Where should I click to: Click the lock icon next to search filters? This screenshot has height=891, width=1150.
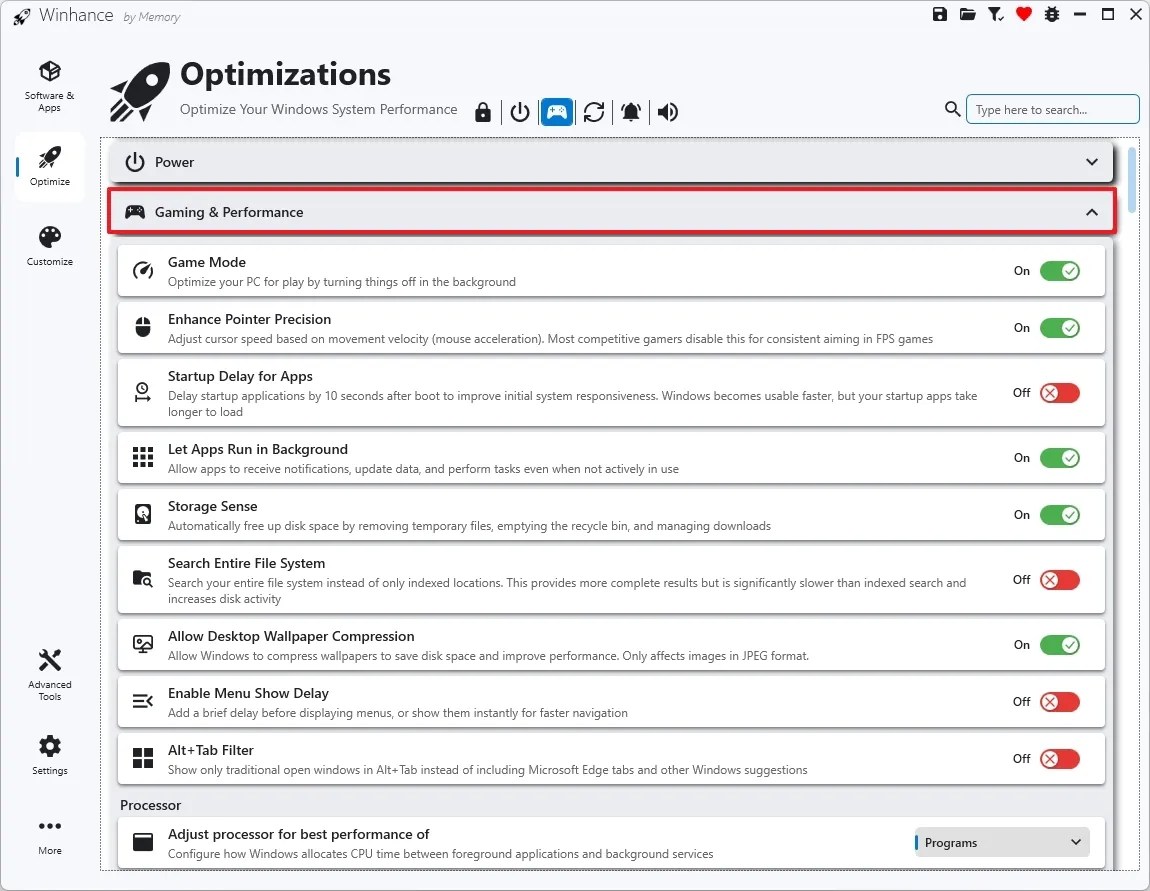(x=483, y=112)
